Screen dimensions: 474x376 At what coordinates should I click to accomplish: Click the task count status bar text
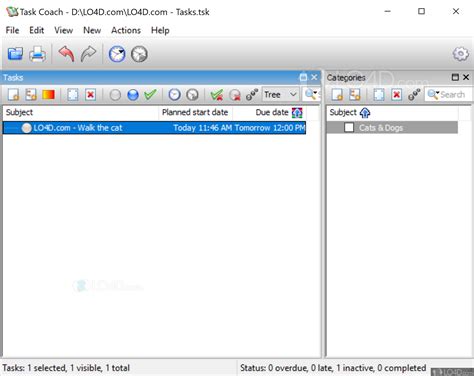66,368
